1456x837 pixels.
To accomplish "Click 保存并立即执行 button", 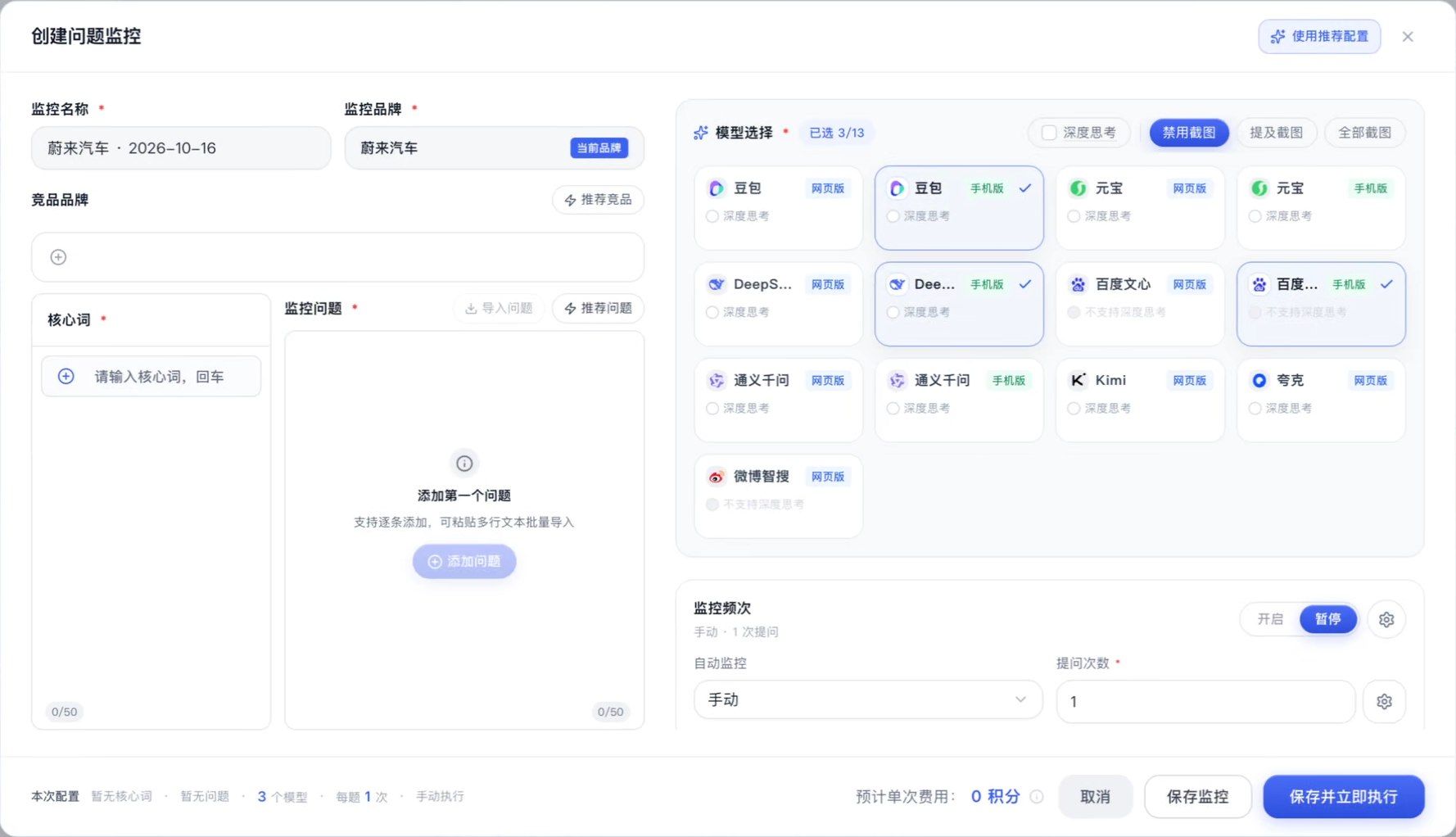I will [x=1343, y=797].
